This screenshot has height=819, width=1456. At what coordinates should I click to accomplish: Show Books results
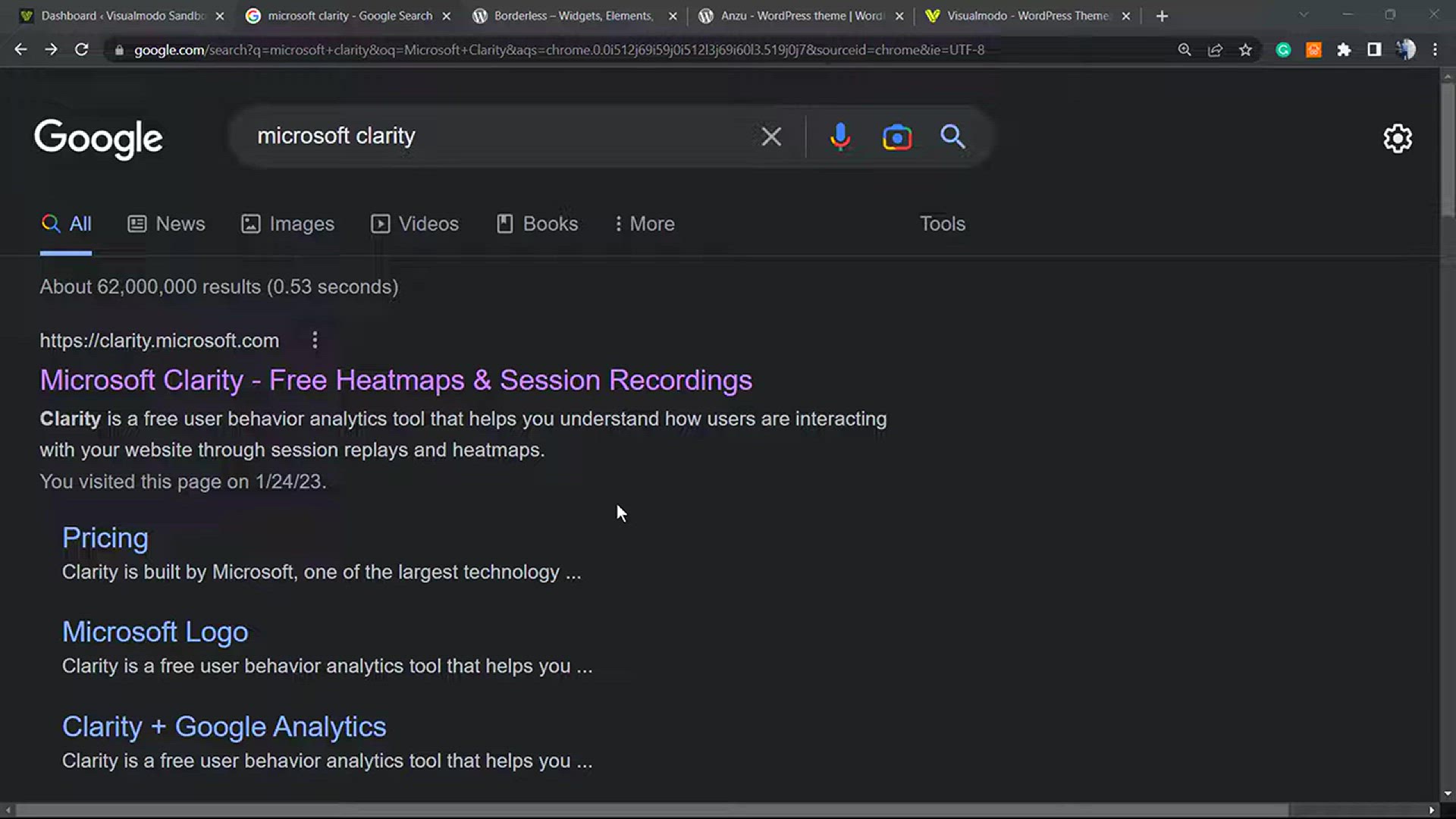pos(537,224)
